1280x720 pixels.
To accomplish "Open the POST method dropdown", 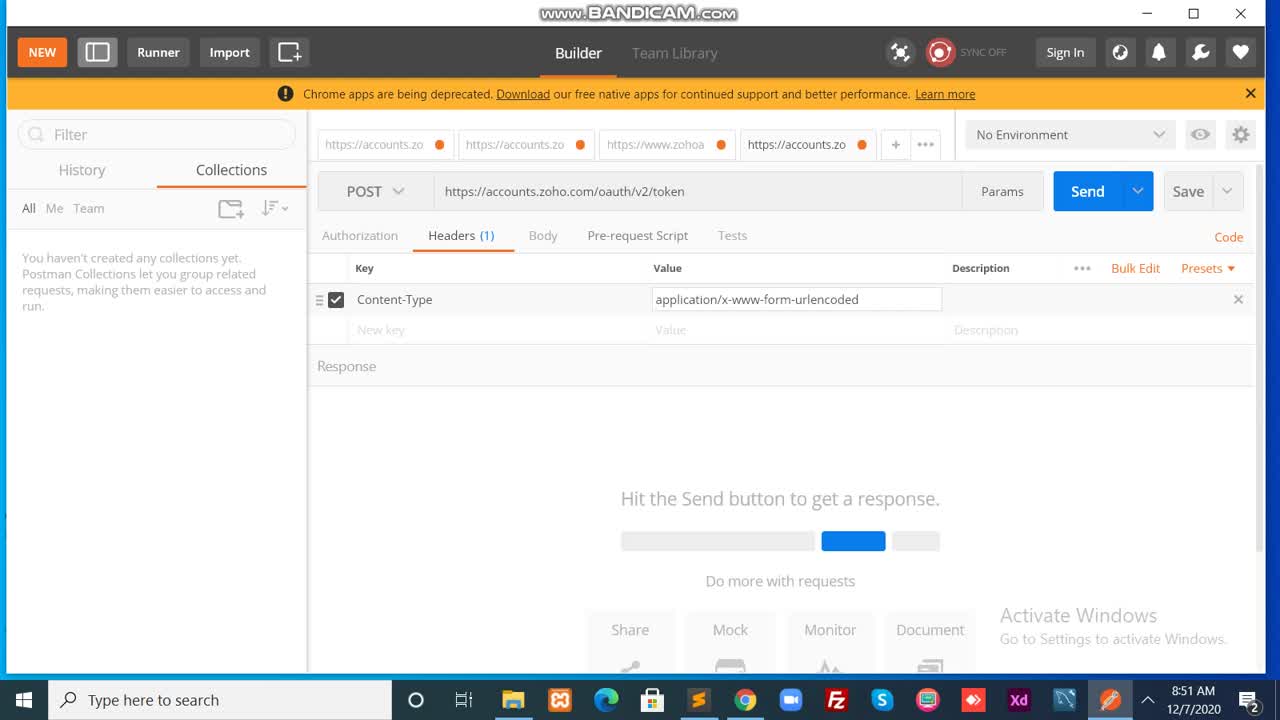I will pos(375,192).
